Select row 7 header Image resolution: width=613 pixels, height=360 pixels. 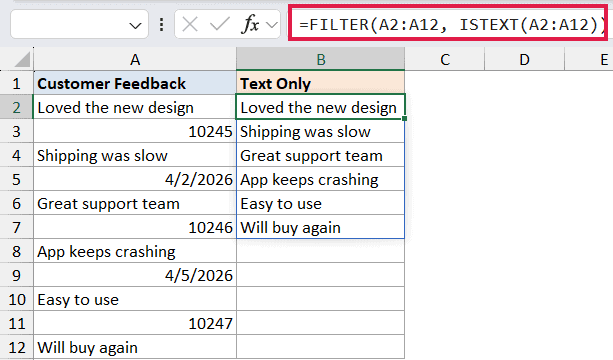point(16,227)
